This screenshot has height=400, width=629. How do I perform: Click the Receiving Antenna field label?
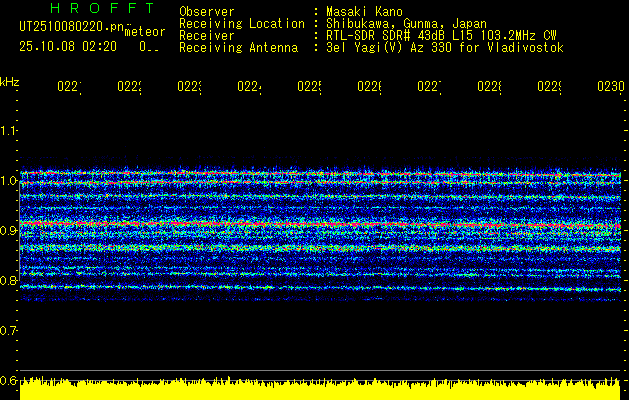coord(238,47)
